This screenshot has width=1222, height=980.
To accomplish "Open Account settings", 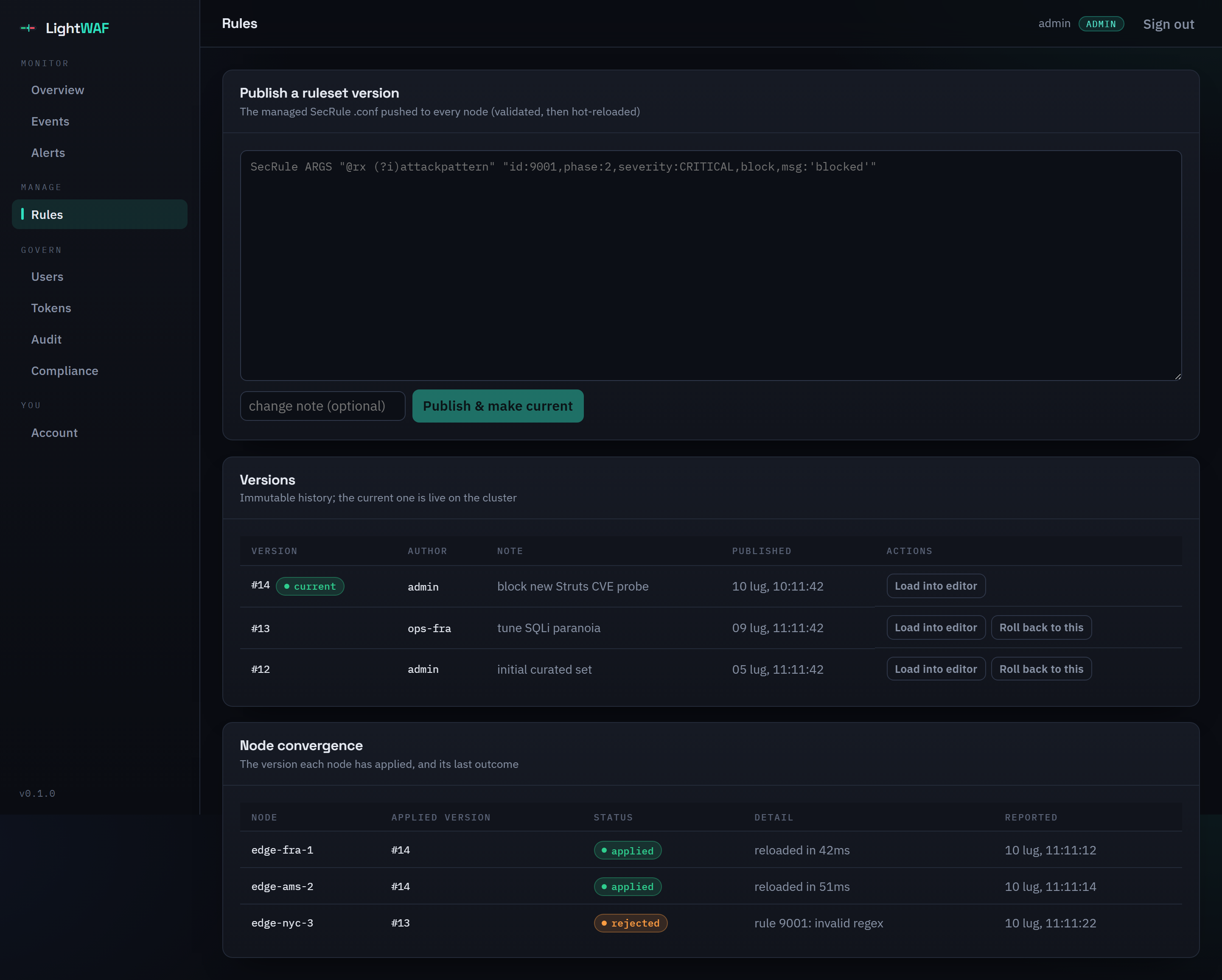I will pos(54,432).
